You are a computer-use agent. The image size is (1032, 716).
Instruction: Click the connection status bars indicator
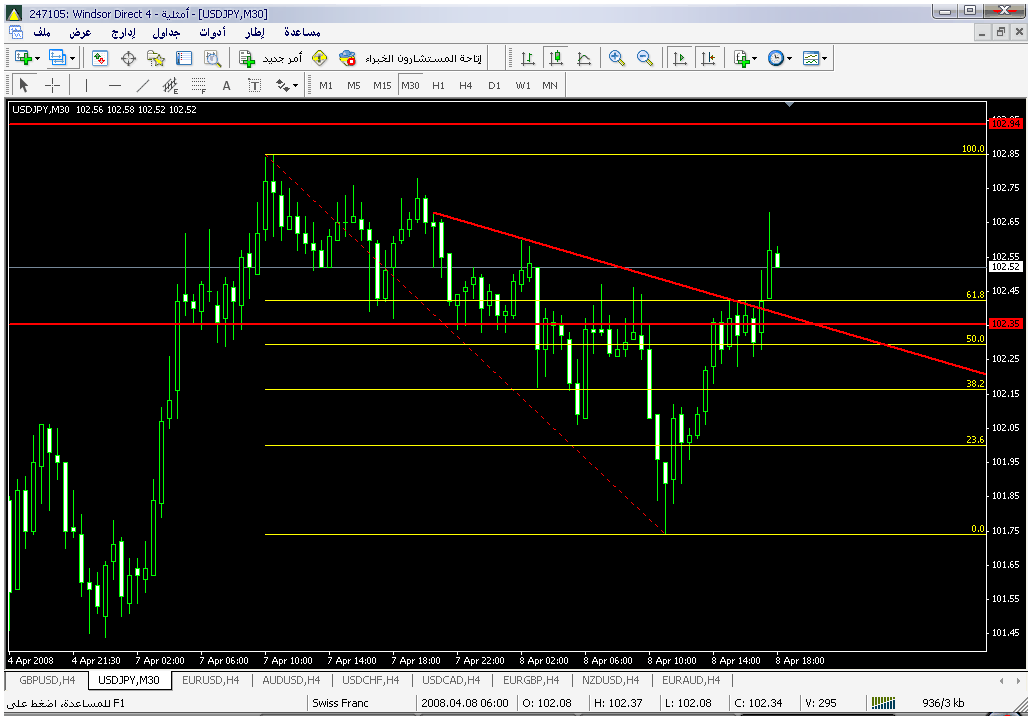tap(884, 703)
